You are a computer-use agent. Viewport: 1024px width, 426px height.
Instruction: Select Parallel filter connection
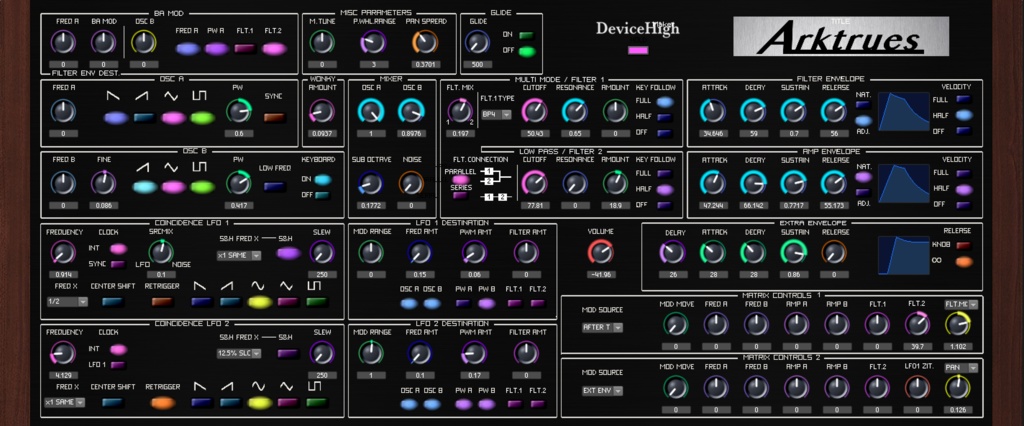[x=460, y=179]
